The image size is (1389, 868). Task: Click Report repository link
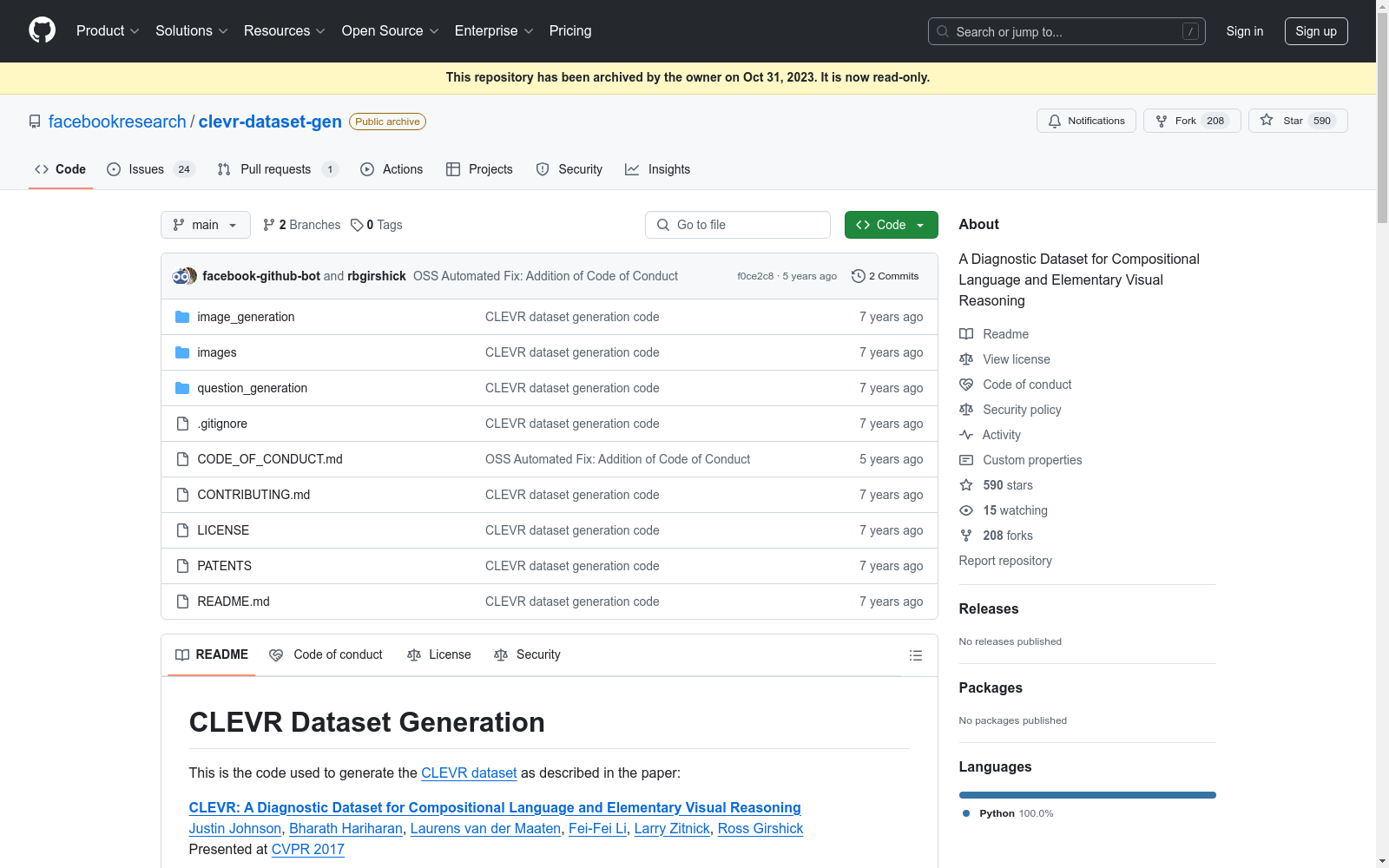pos(1005,561)
